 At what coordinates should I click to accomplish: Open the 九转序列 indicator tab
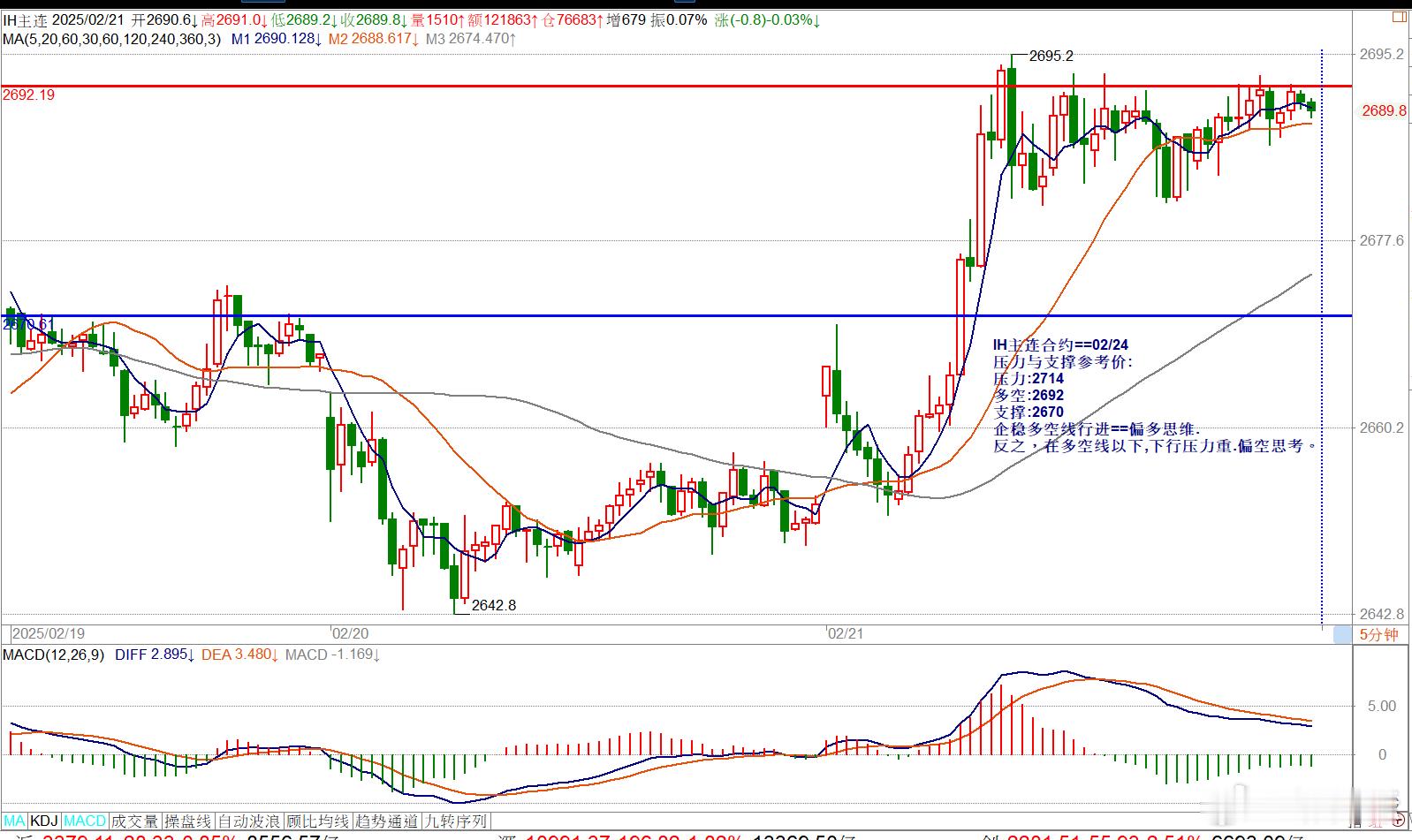click(456, 821)
